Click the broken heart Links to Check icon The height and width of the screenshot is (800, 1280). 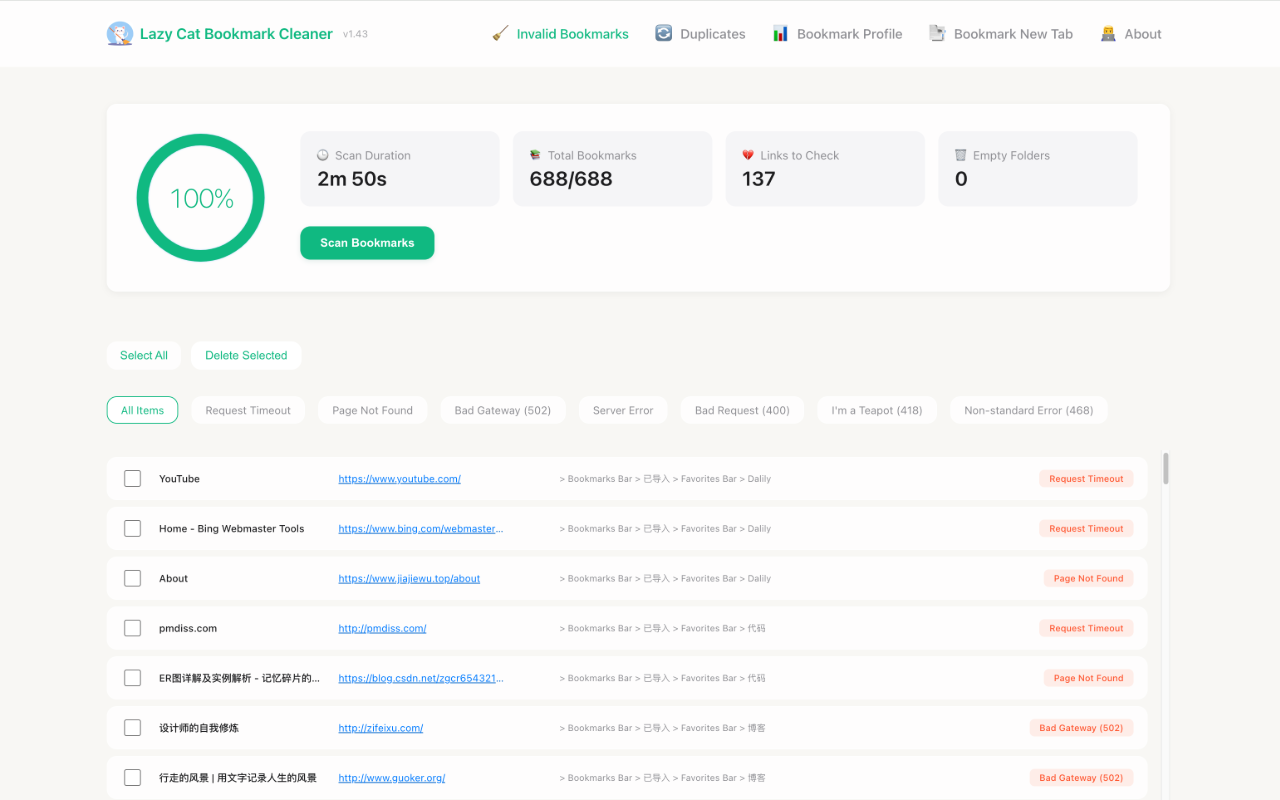click(x=748, y=155)
